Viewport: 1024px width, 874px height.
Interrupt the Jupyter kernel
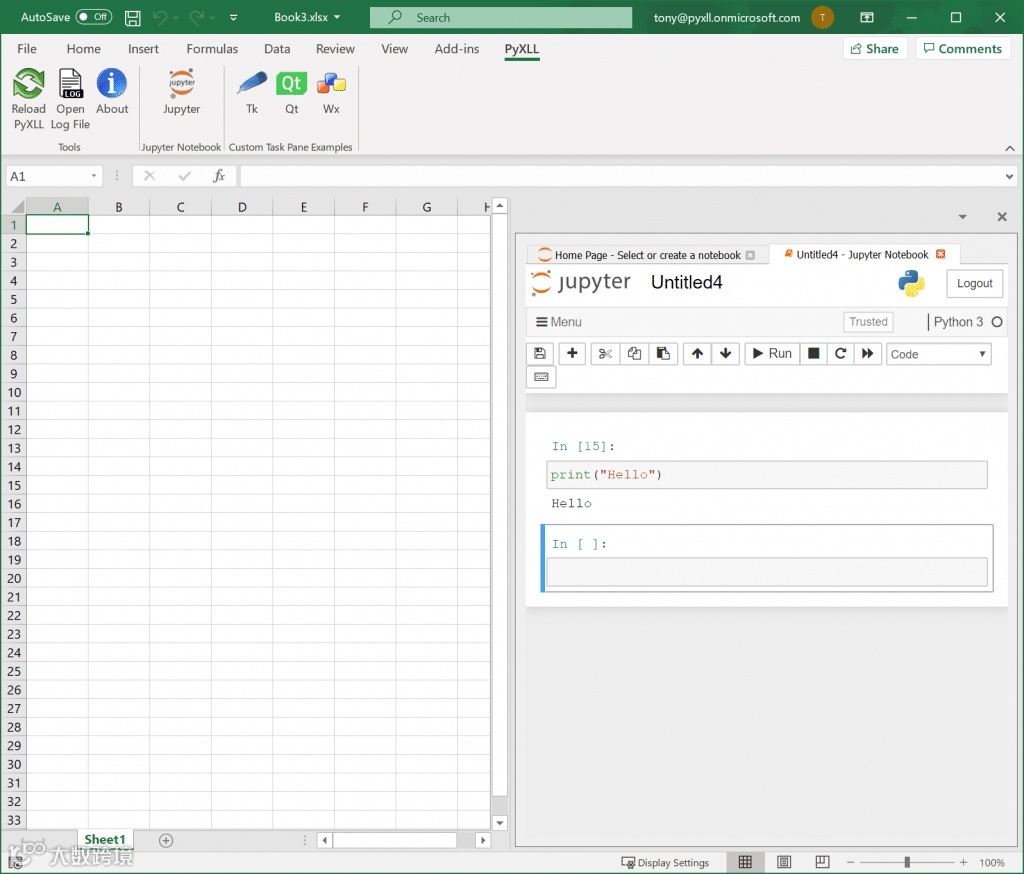[x=814, y=353]
